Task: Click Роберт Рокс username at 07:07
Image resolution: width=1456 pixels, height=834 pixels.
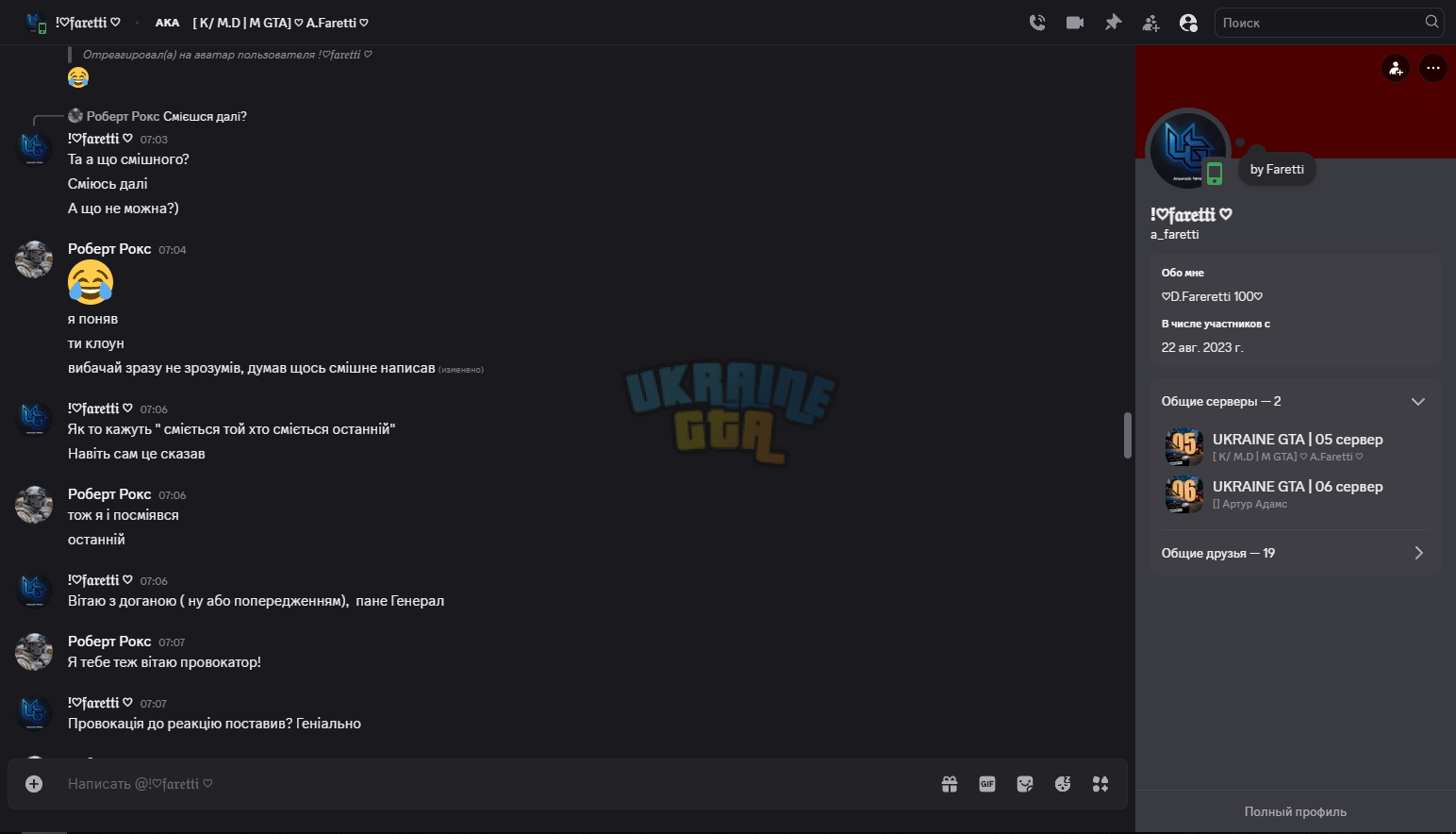Action: pos(109,642)
